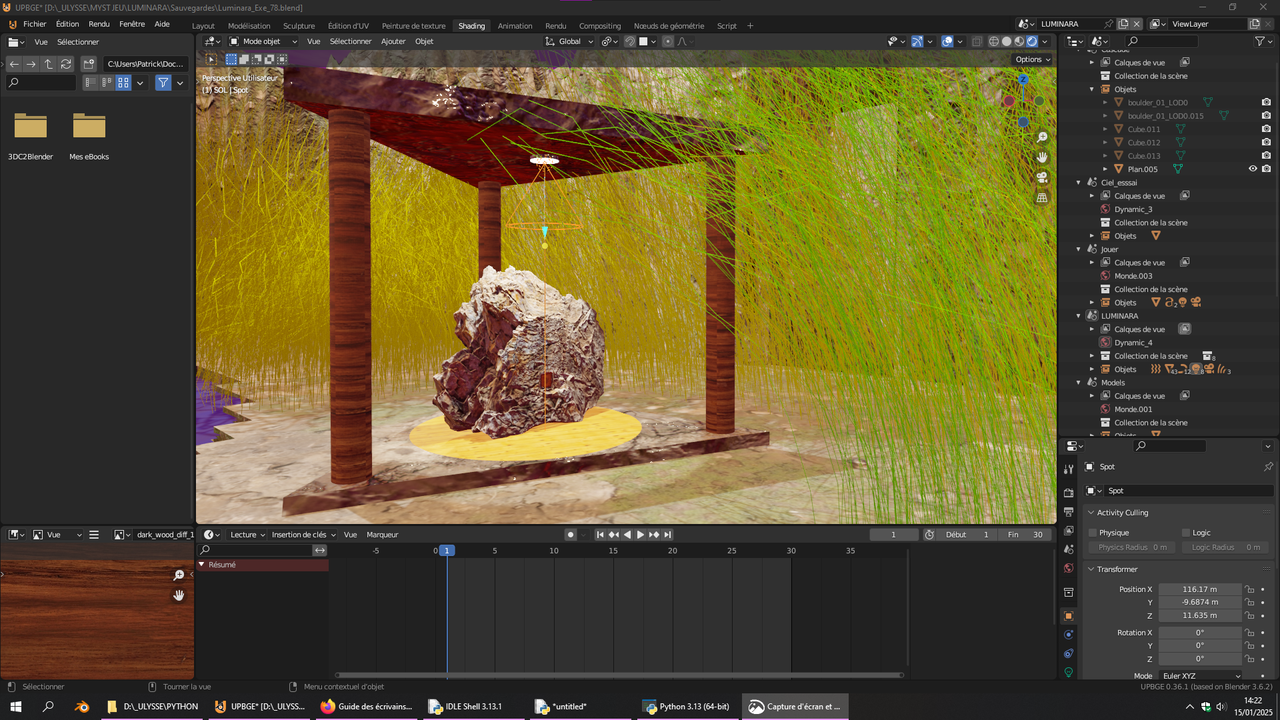Open the viewport Objet menu

(x=424, y=42)
